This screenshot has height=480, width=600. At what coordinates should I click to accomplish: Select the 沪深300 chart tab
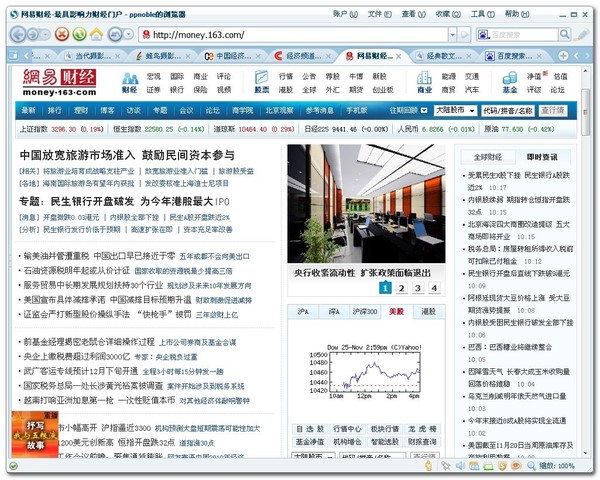365,312
